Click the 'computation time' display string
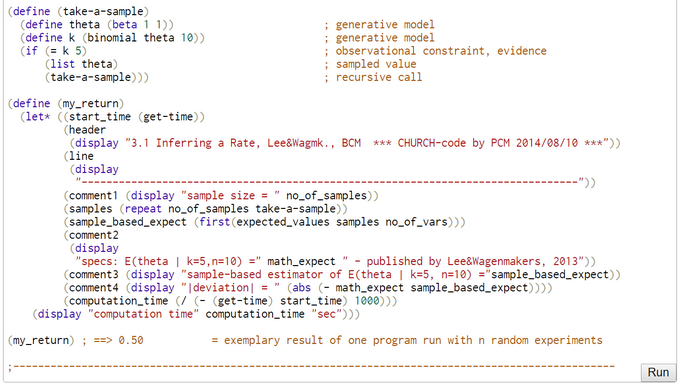Viewport: 680px width, 387px height. coord(143,314)
